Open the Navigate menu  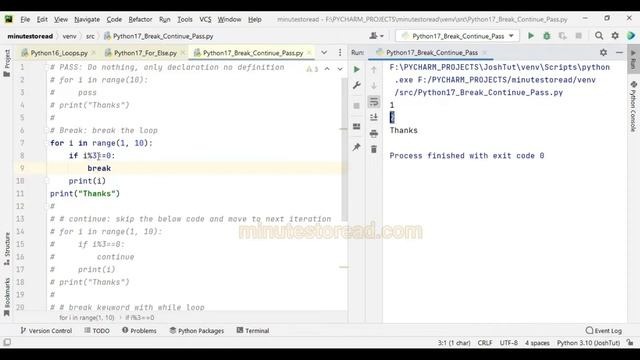87,19
